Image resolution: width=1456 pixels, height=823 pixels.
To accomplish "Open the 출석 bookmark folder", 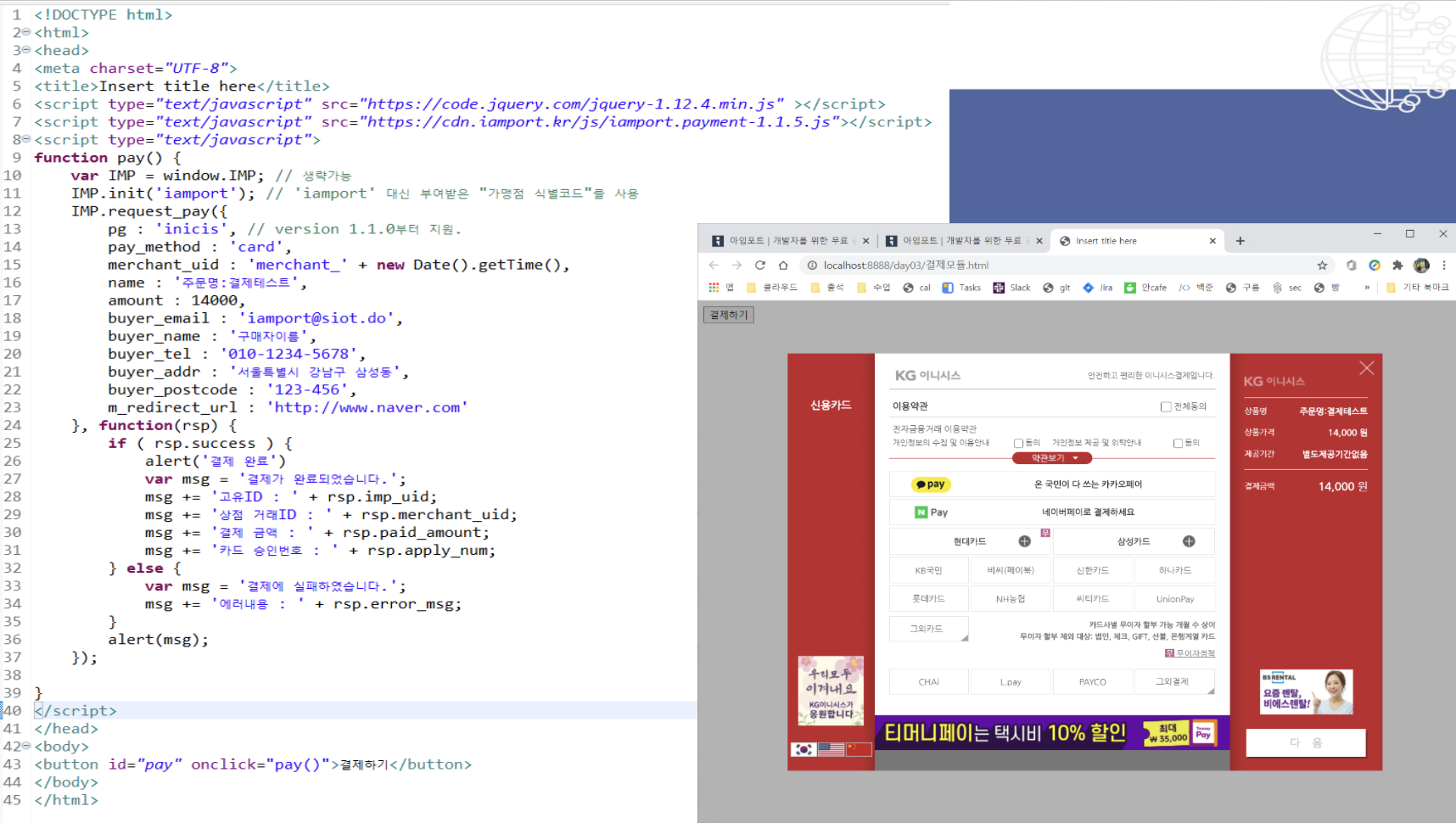I will (x=826, y=288).
